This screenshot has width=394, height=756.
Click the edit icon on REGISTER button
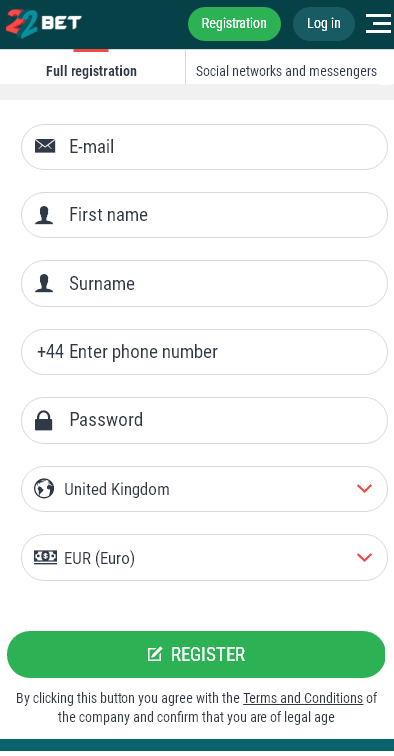click(x=155, y=654)
